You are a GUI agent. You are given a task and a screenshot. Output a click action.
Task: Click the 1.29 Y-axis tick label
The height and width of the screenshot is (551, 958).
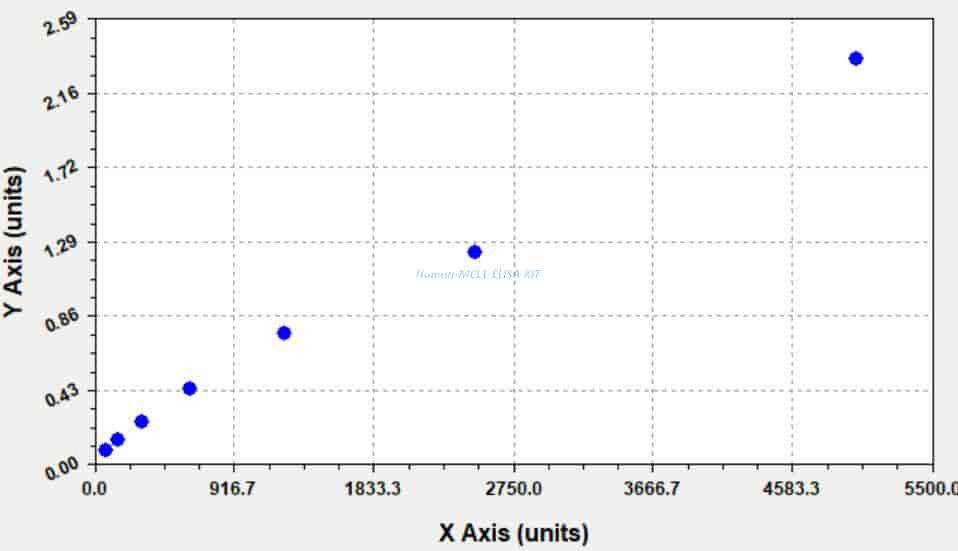(62, 247)
